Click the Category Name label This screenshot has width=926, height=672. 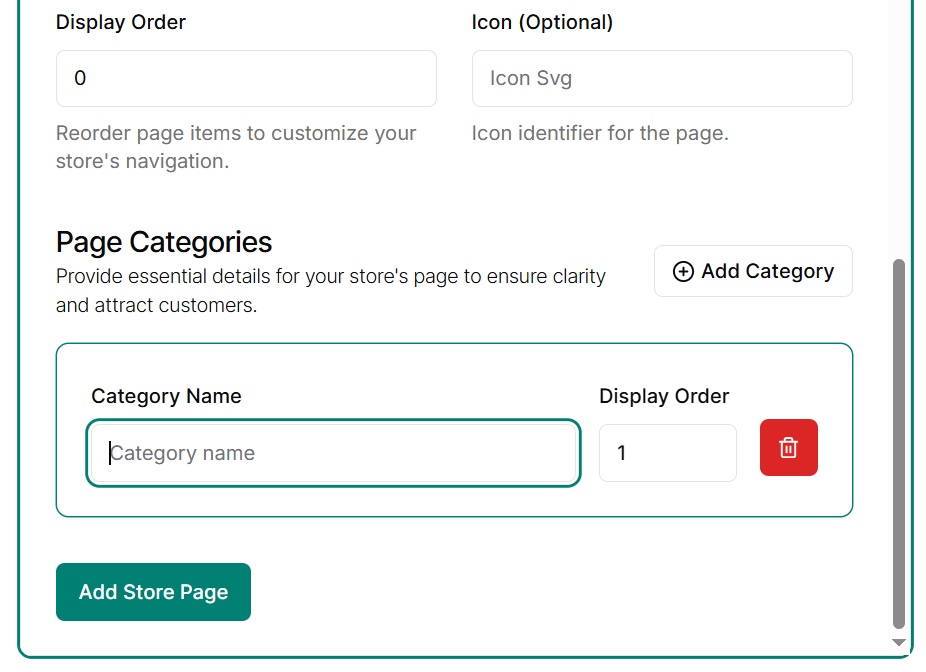[166, 396]
